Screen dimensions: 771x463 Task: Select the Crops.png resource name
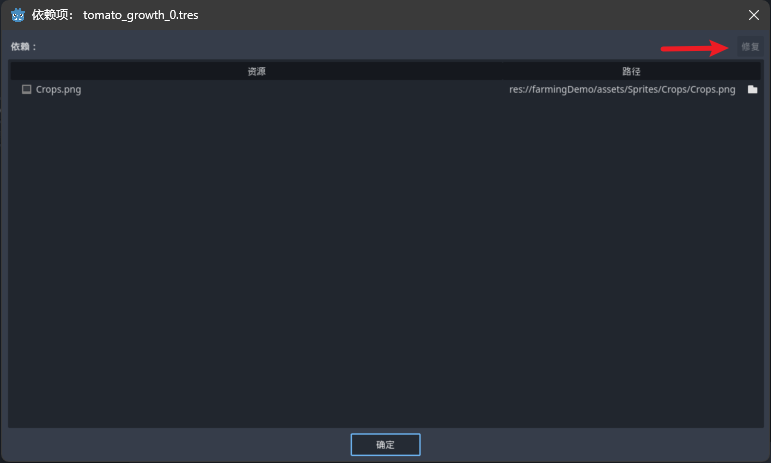tap(58, 89)
